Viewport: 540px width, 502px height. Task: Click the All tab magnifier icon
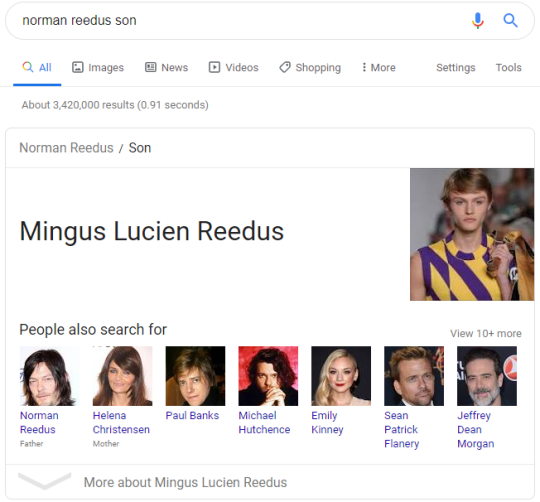tap(28, 67)
